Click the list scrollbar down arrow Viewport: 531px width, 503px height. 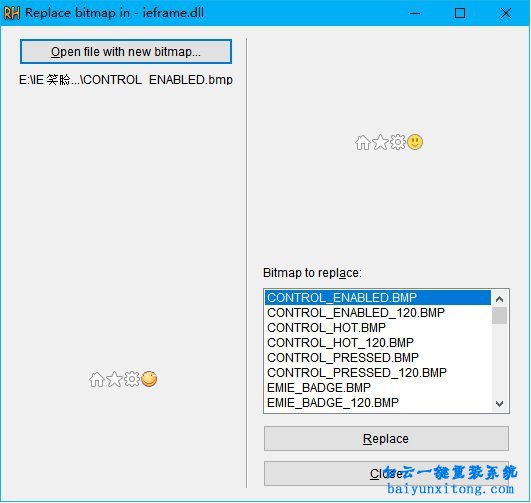[499, 403]
